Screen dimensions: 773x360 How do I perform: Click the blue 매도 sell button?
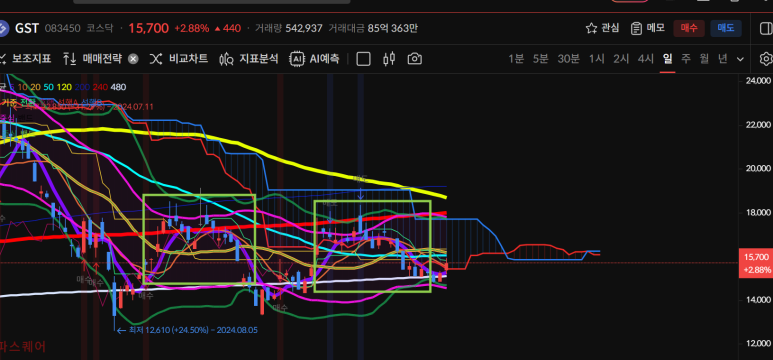tap(726, 28)
